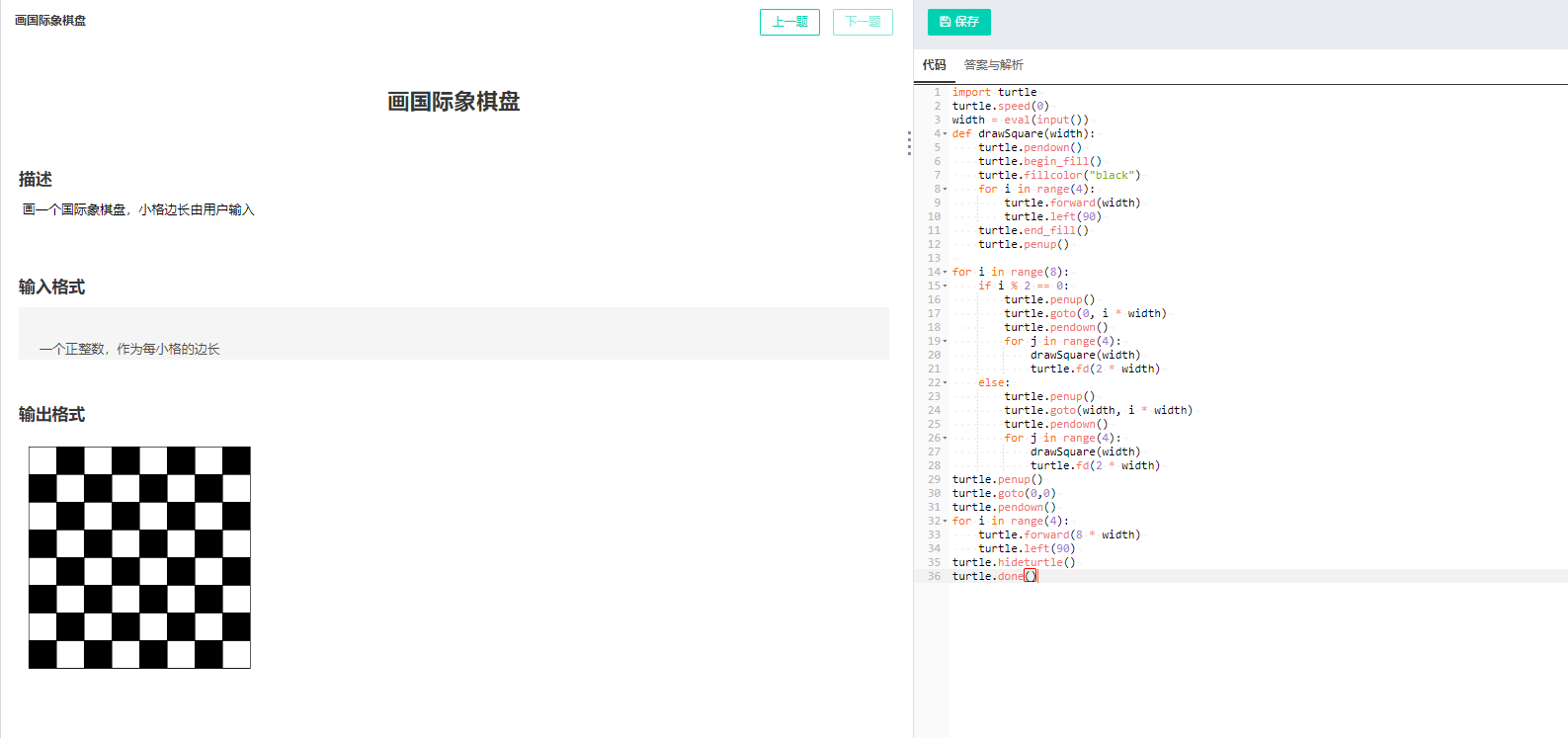Place cursor on 'width = eval(input())' line

(x=1020, y=120)
